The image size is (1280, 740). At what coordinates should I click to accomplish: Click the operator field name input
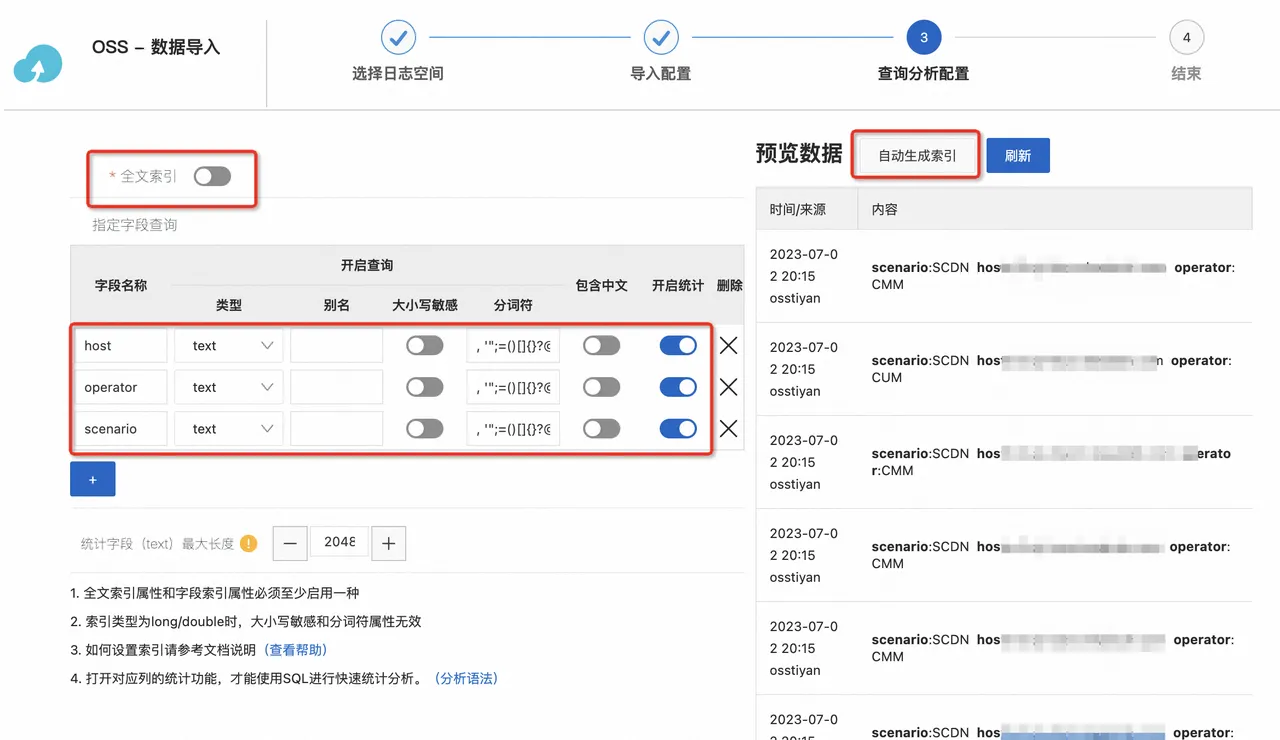point(121,387)
